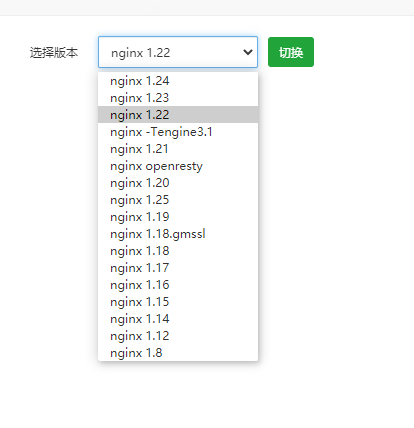Select nginx 1.18.gmssl option
The height and width of the screenshot is (428, 414).
[x=178, y=234]
